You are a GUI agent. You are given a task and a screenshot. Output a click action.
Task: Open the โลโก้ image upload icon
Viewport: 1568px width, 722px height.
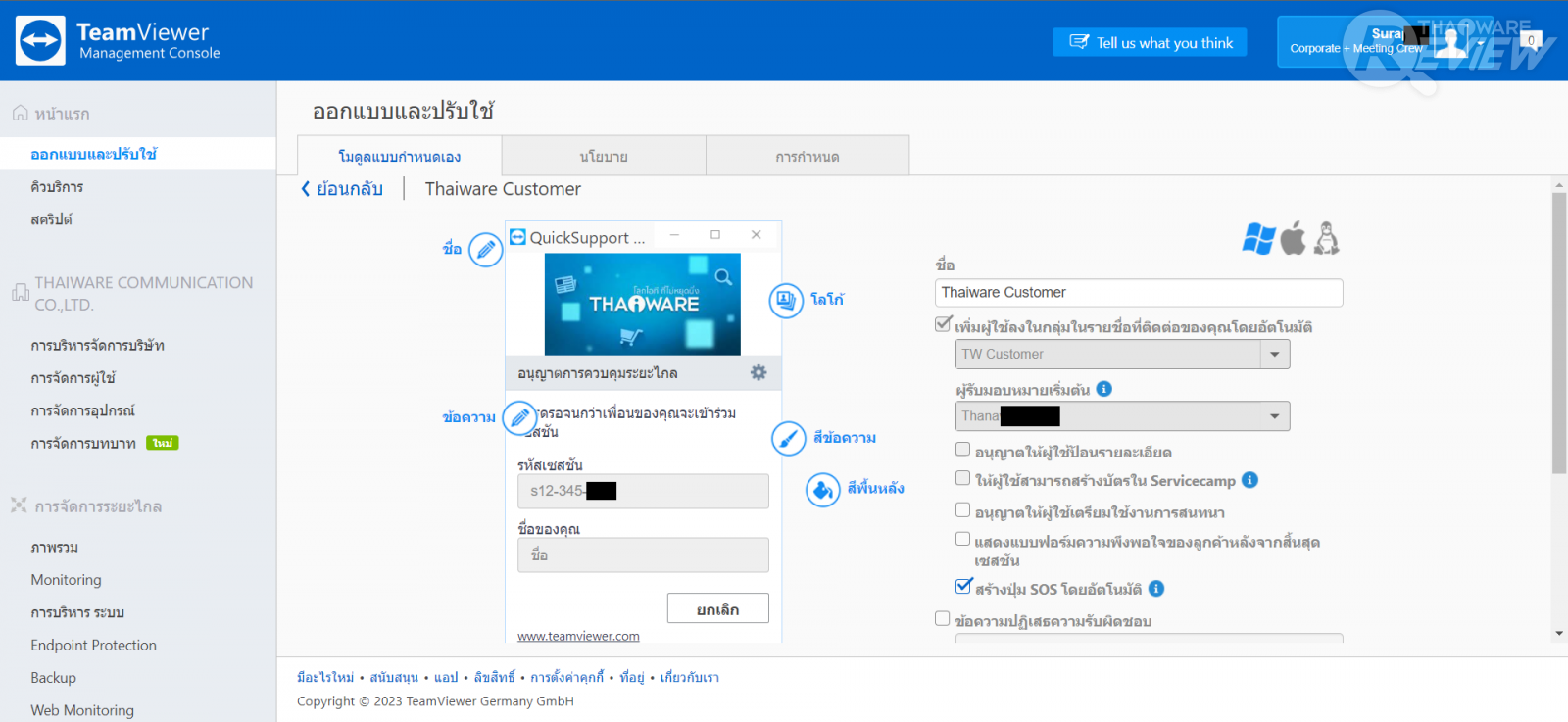point(786,300)
